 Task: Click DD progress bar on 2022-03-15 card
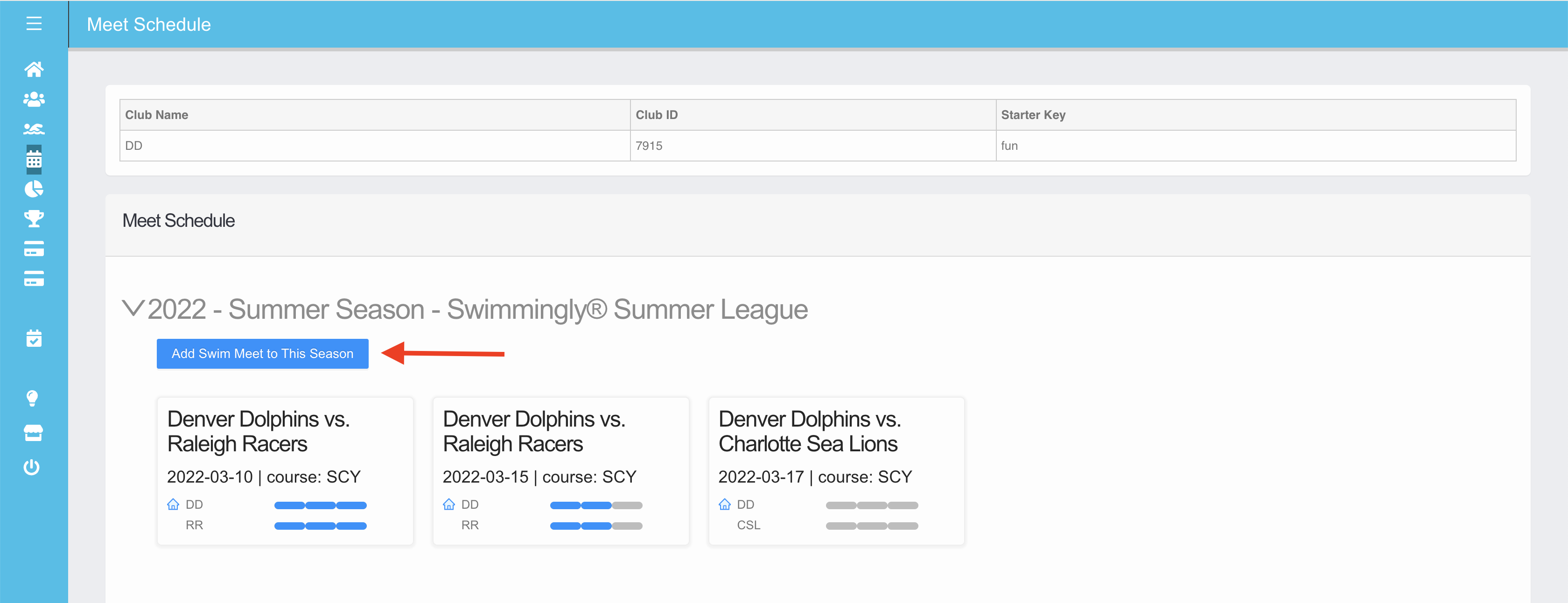596,505
